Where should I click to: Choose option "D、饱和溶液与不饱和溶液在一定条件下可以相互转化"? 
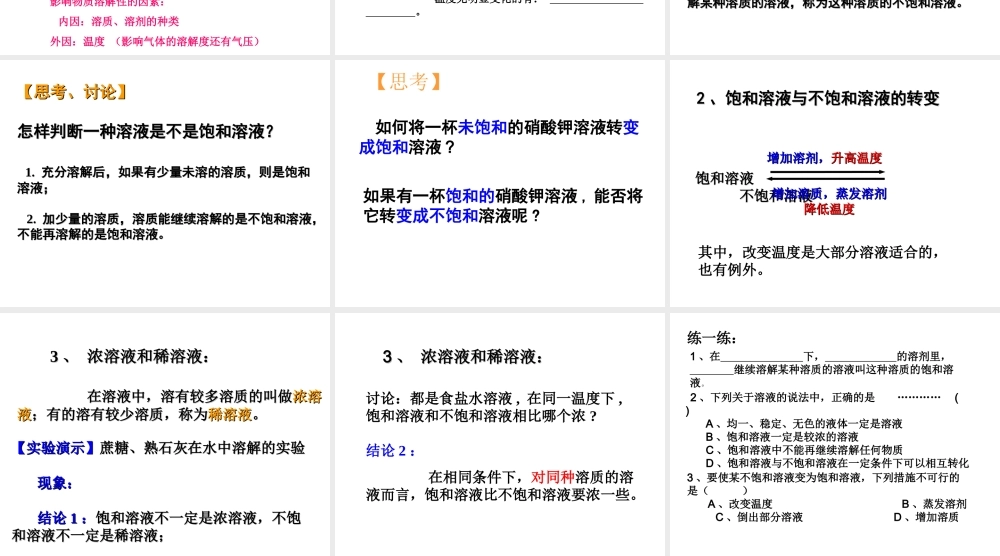coord(837,464)
